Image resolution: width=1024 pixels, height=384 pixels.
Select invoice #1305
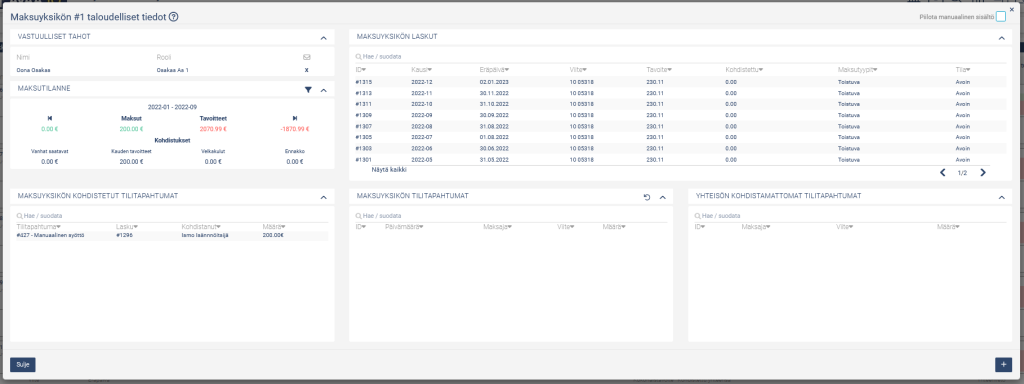680,137
